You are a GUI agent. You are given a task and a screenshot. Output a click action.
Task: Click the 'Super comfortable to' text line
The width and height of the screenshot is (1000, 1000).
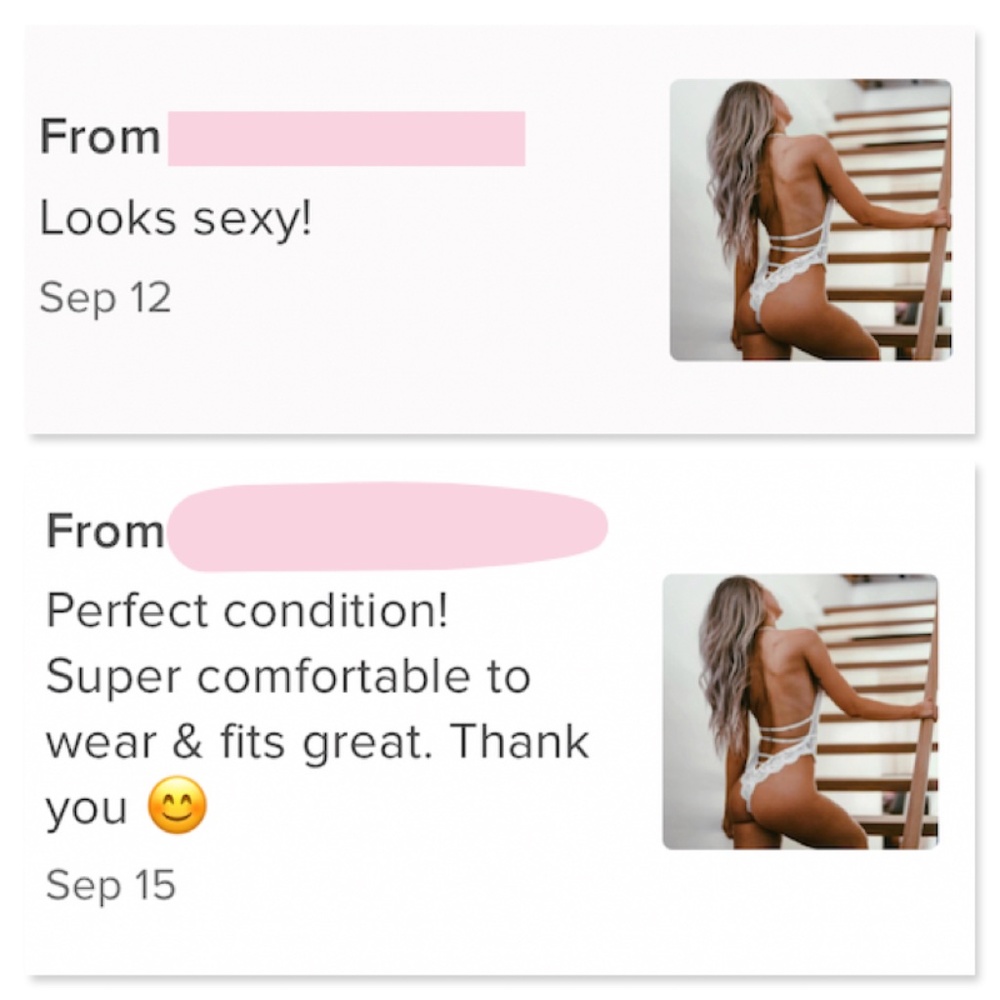(288, 677)
